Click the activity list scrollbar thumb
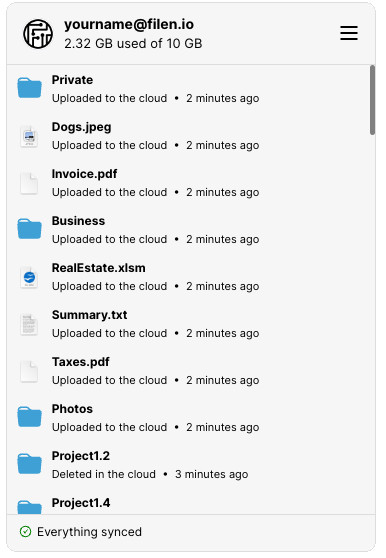The image size is (386, 558). (x=372, y=100)
